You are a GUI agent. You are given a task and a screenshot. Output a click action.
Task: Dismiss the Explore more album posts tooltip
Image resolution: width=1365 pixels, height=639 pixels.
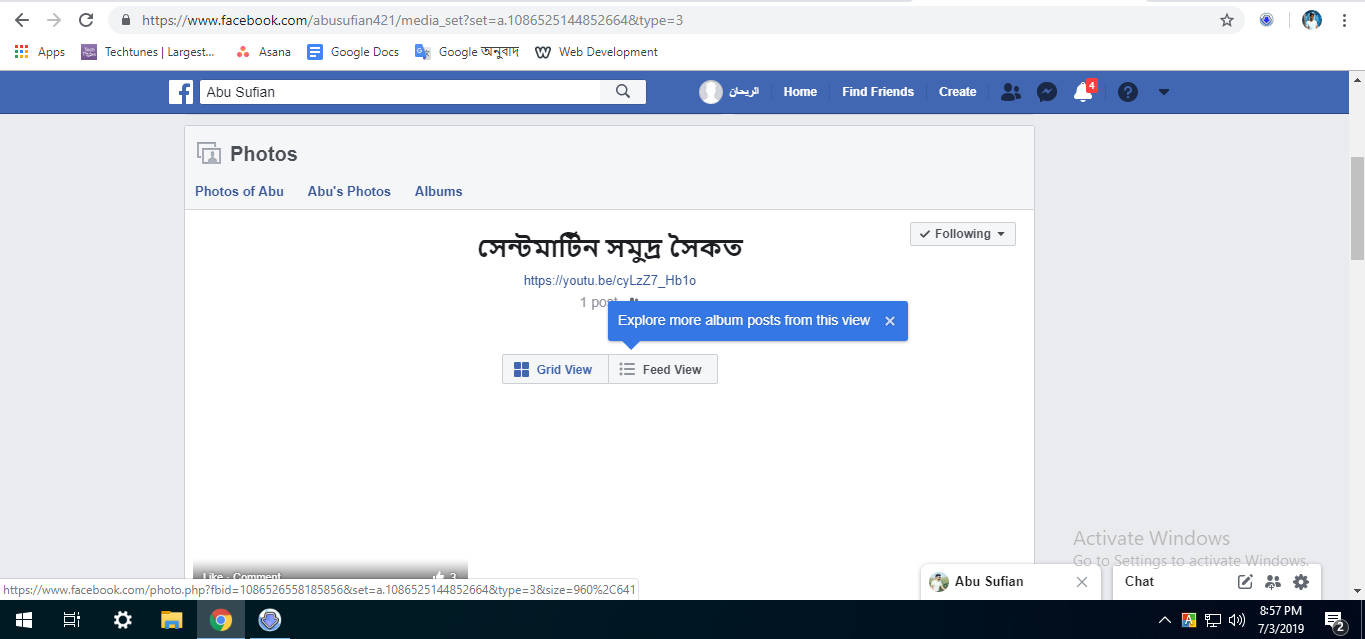click(x=889, y=321)
